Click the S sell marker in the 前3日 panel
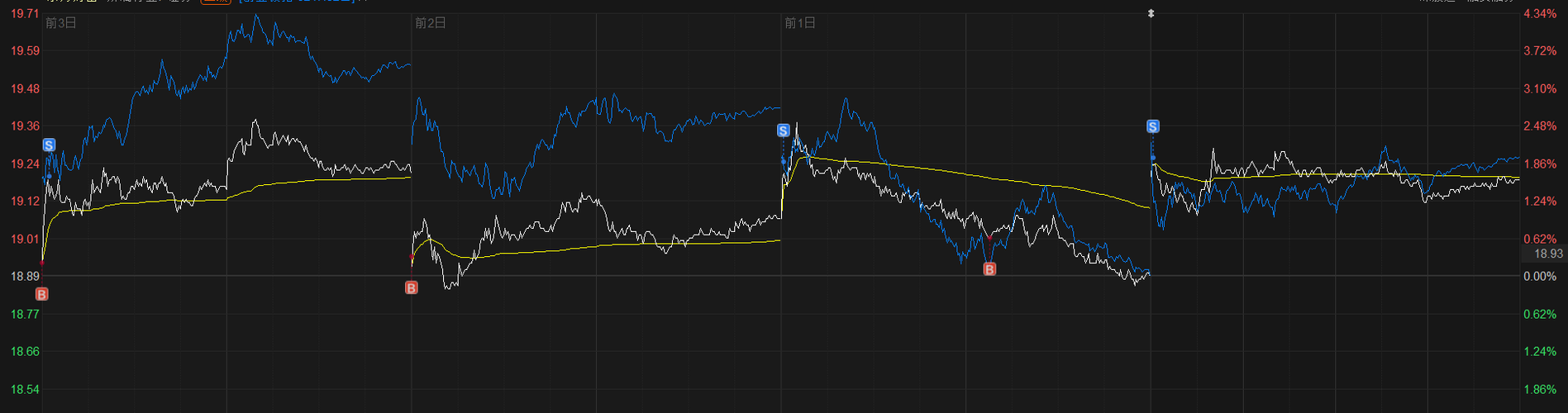This screenshot has height=413, width=1568. [49, 145]
